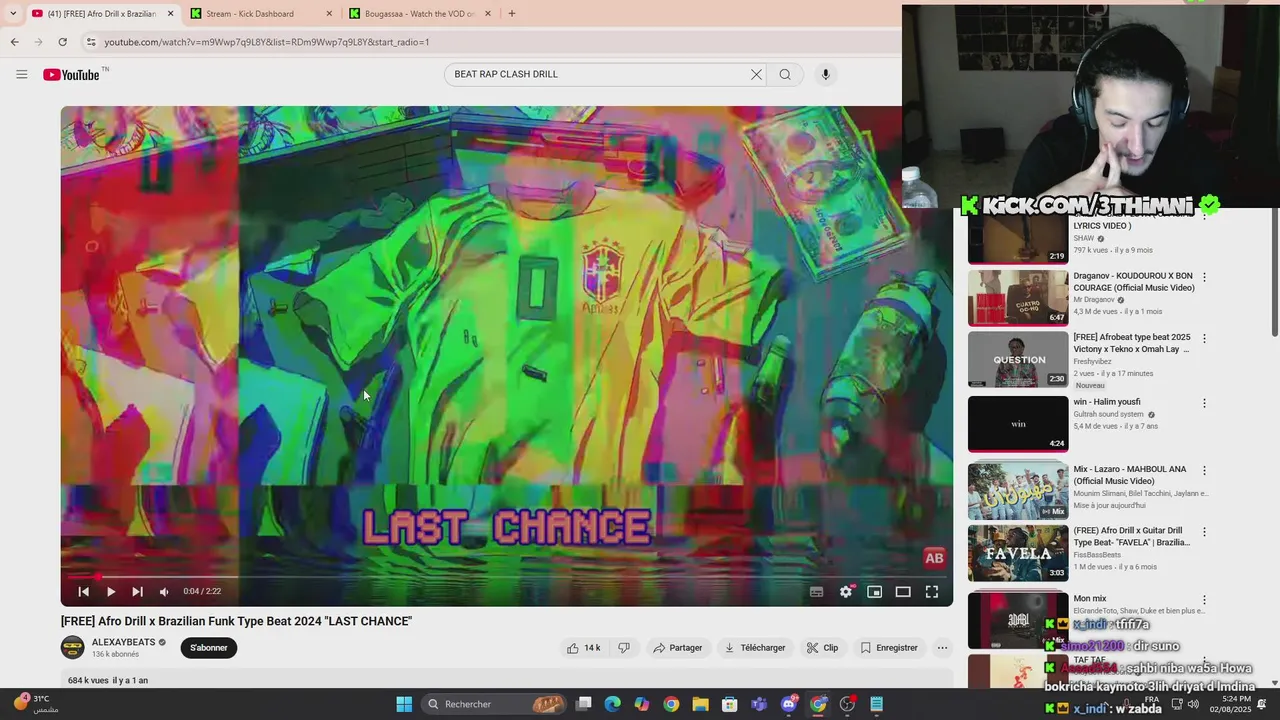Save video with Enregistrer
This screenshot has height=720, width=1280.
point(889,648)
